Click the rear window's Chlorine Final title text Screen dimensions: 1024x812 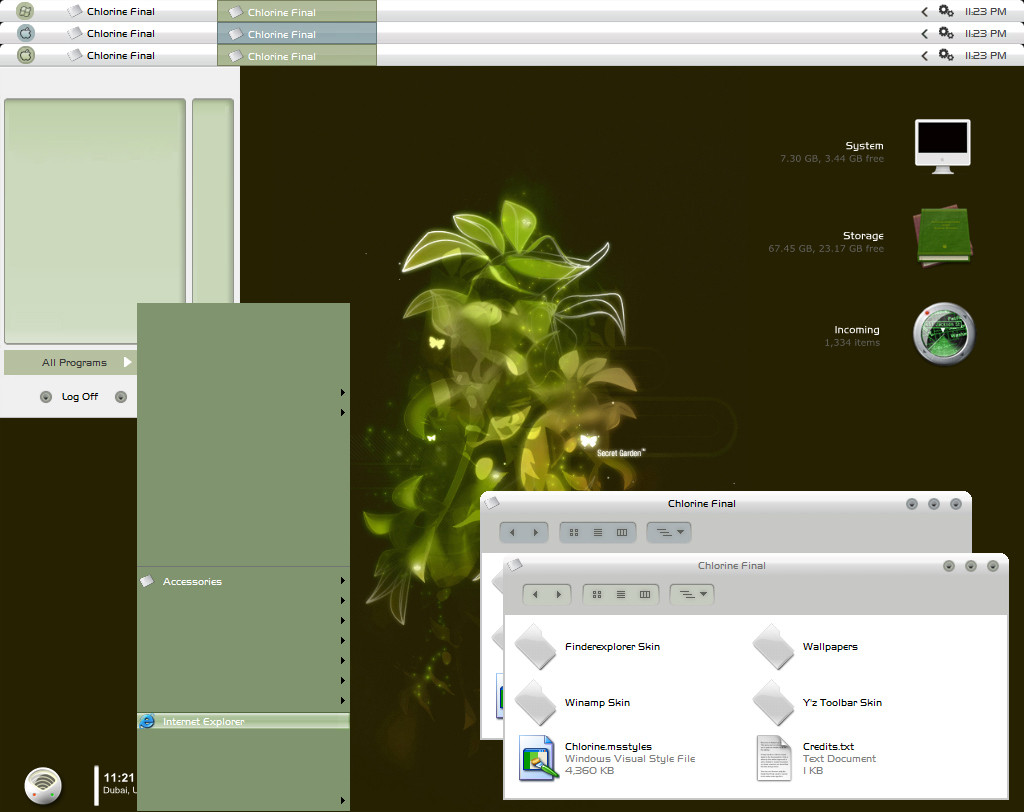[x=701, y=504]
